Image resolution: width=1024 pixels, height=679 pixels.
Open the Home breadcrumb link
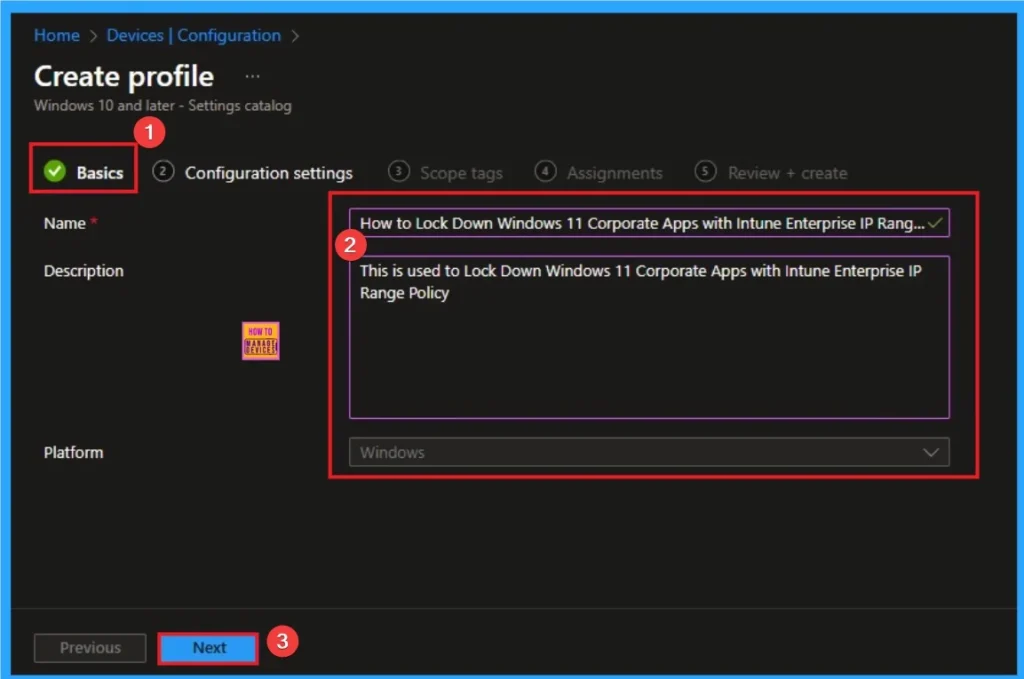(x=56, y=35)
